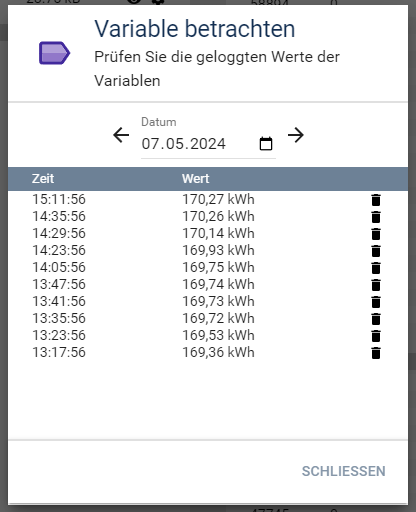The width and height of the screenshot is (416, 512).
Task: Delete the 14:35:56 logged value
Action: (x=376, y=217)
